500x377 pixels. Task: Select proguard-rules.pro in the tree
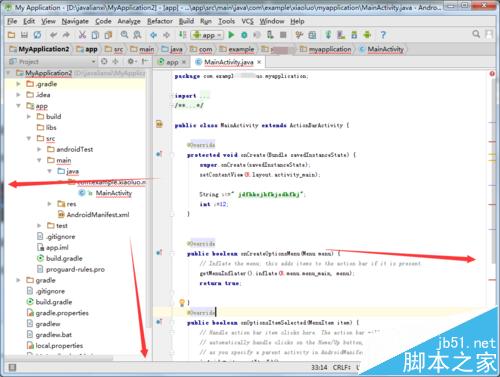(75, 269)
